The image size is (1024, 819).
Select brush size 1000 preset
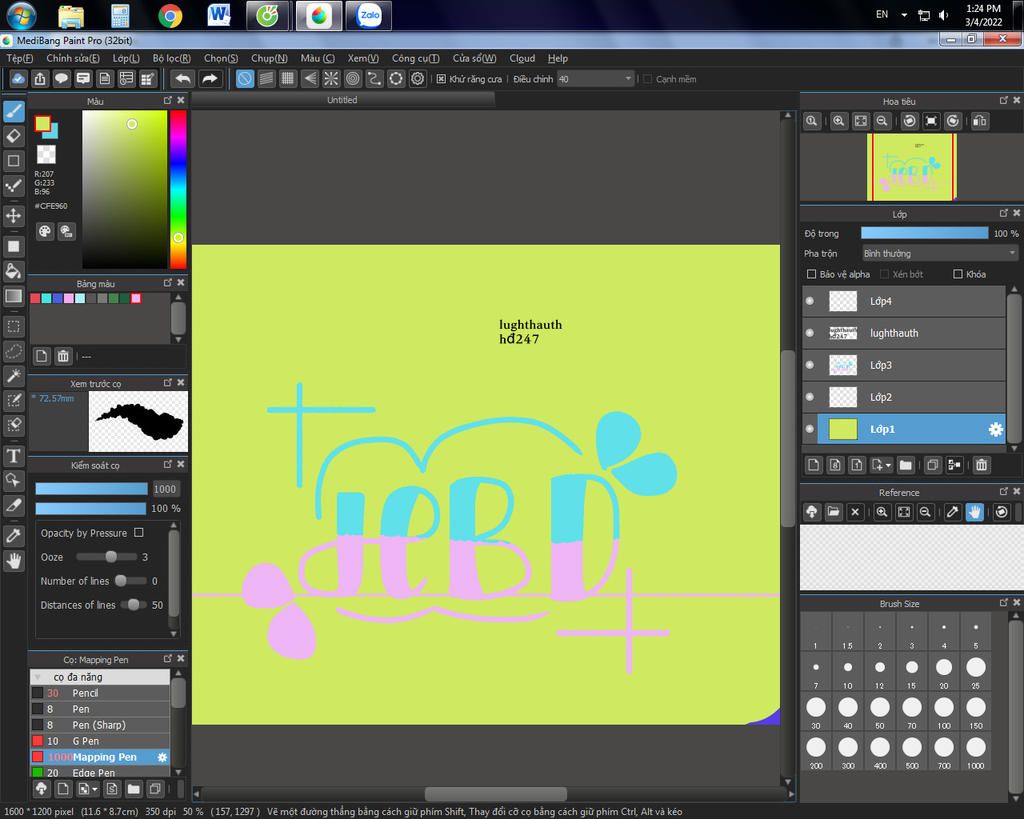[x=976, y=750]
